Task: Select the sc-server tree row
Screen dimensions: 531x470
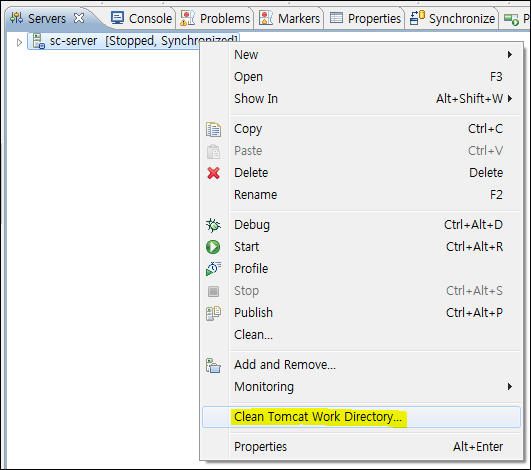Action: 133,41
